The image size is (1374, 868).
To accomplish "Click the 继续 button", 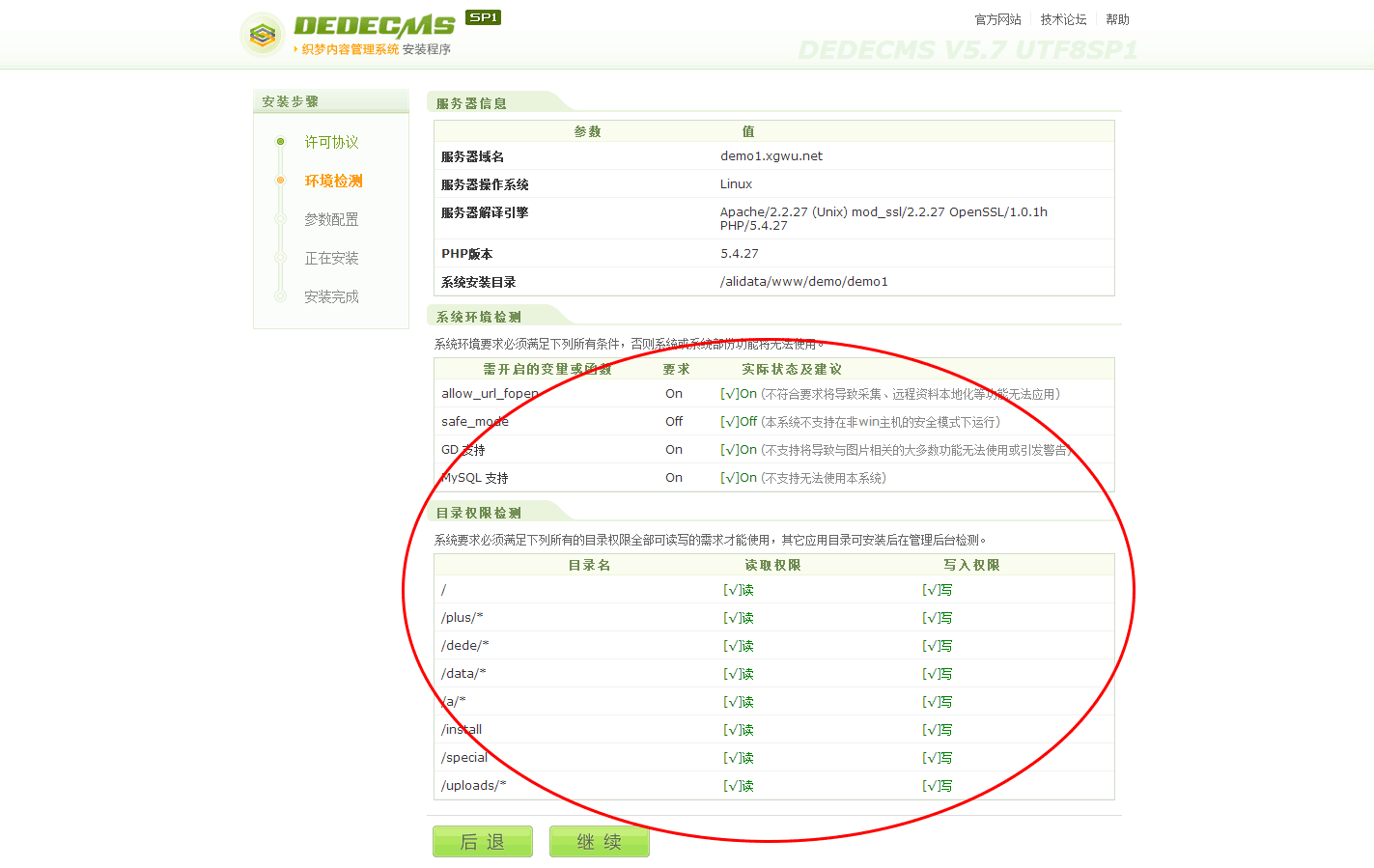I will tap(600, 841).
